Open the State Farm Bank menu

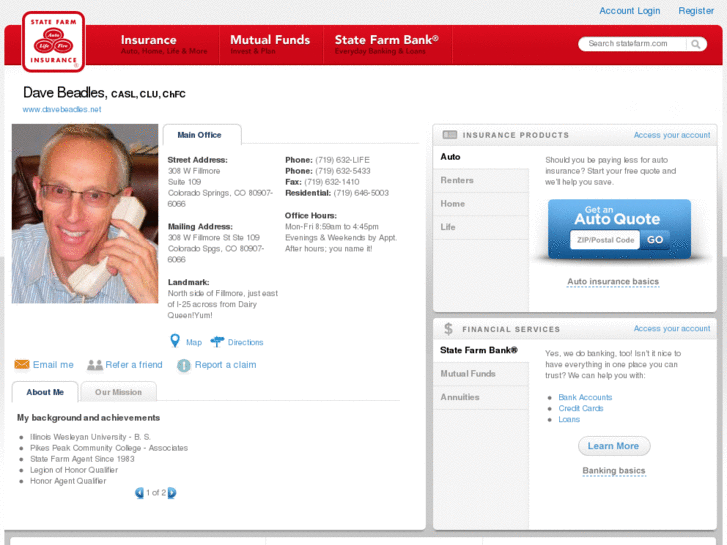(x=387, y=45)
